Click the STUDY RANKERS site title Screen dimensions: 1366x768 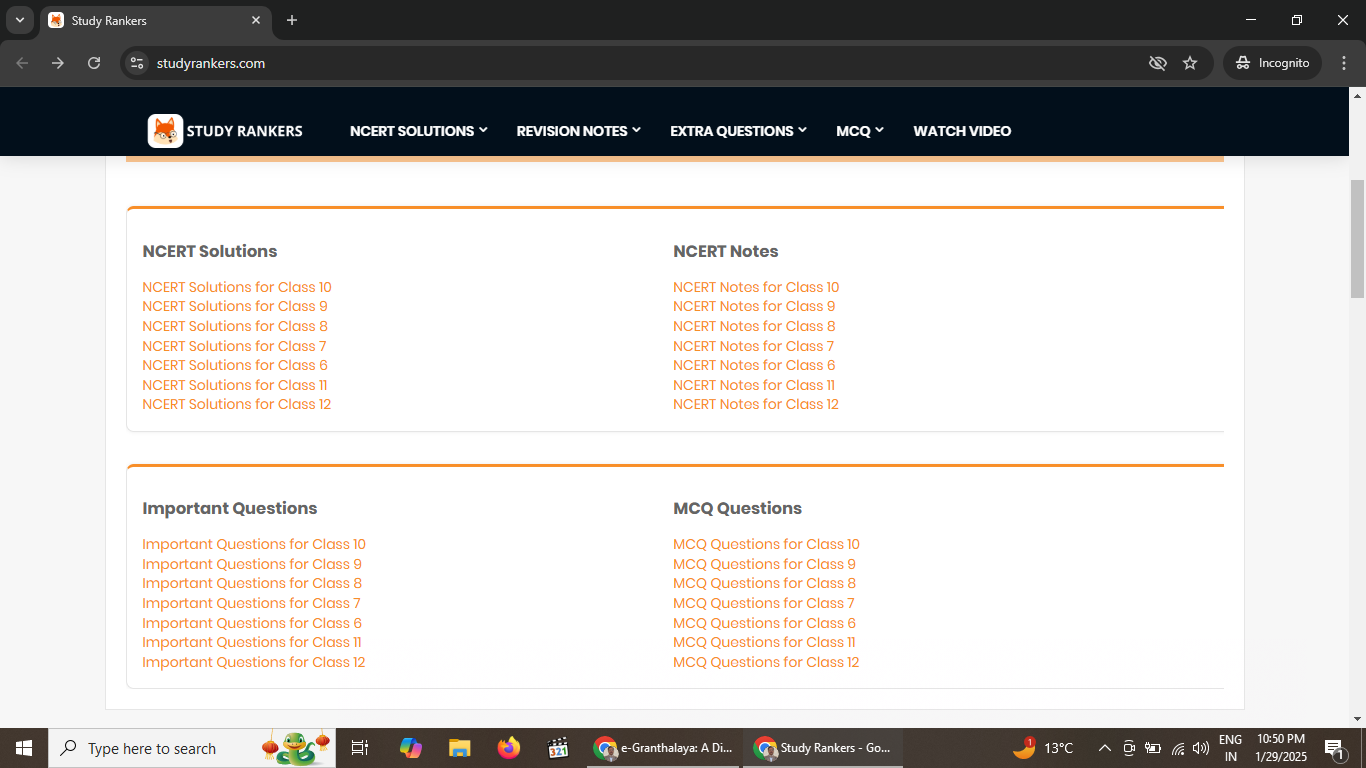(244, 131)
